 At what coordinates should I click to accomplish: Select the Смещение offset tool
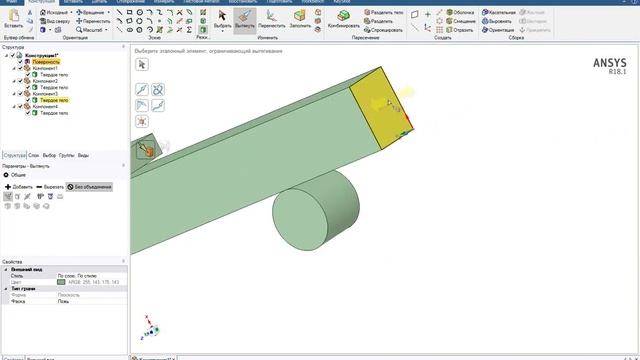(461, 21)
